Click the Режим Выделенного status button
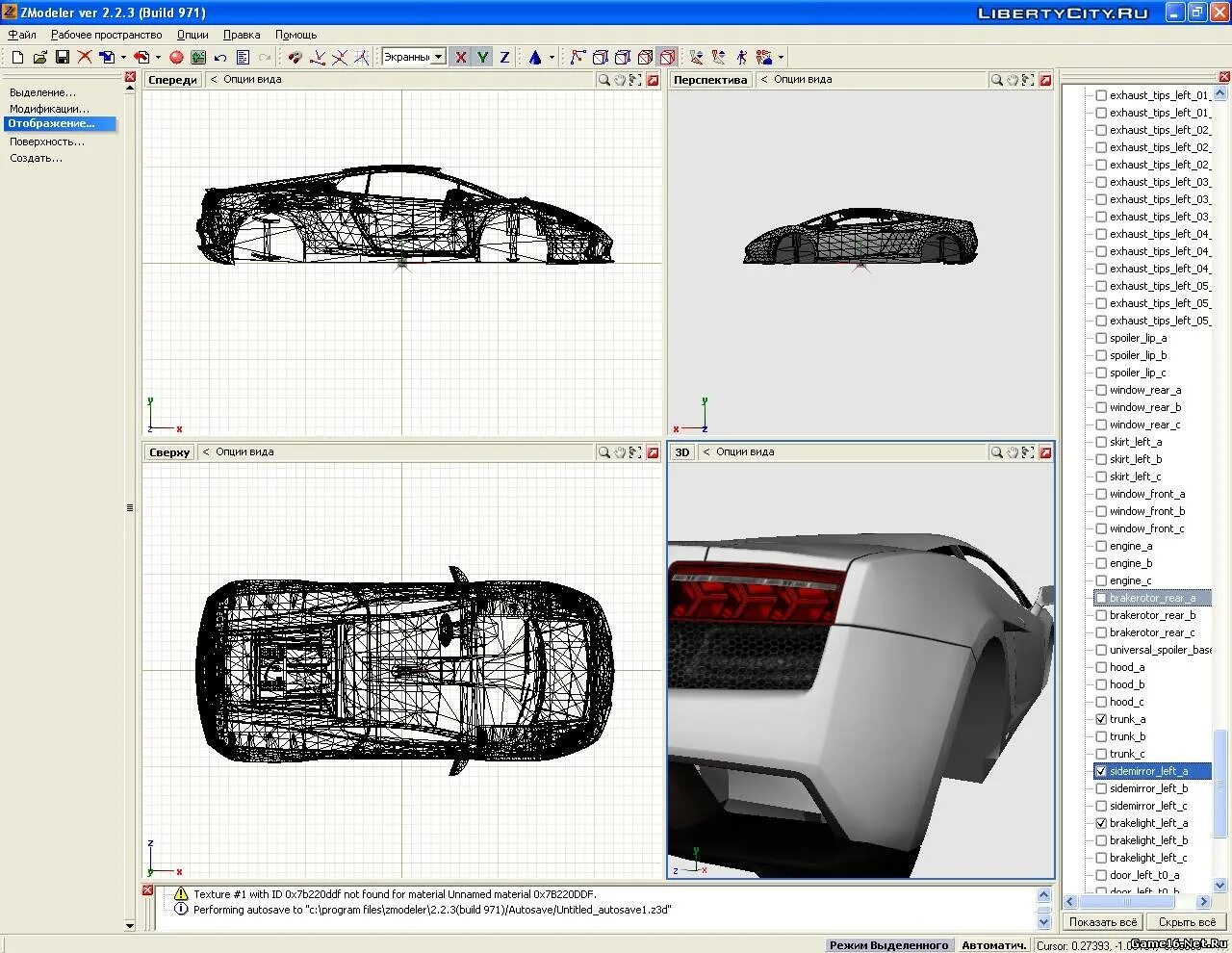1232x953 pixels. (x=889, y=945)
